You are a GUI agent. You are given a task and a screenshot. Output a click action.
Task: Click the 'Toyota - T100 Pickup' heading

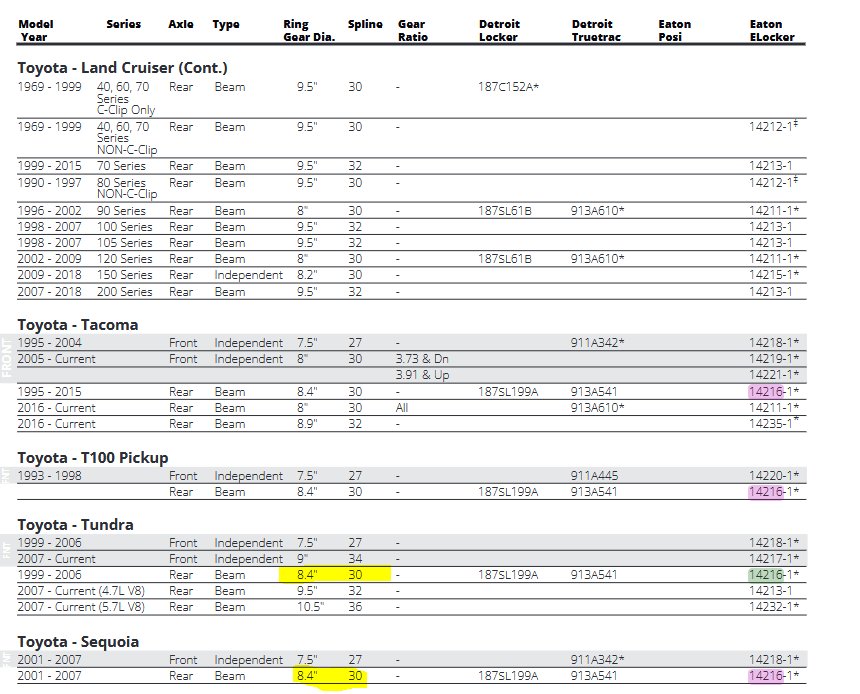tap(93, 458)
